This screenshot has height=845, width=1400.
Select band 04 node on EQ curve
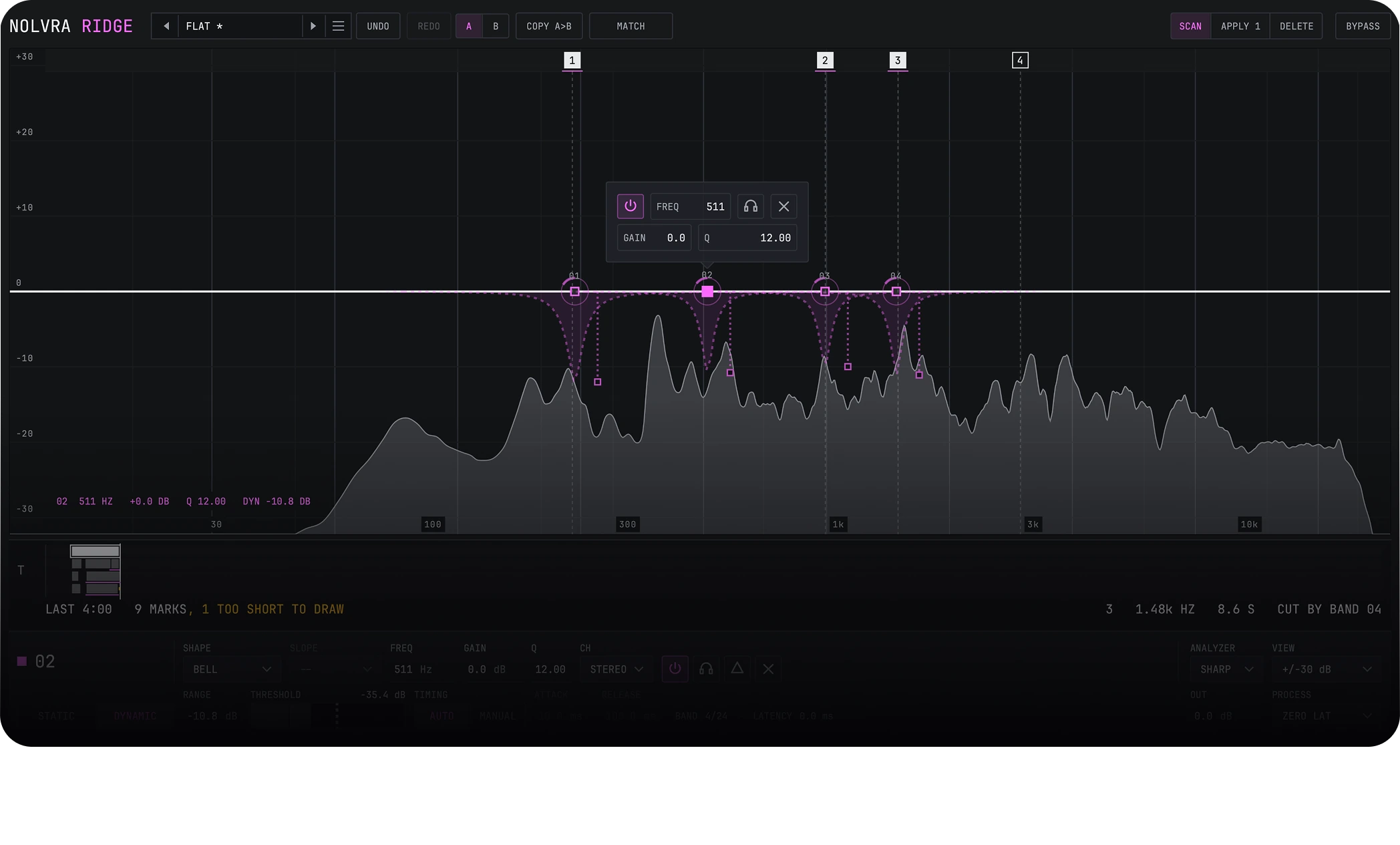pyautogui.click(x=896, y=291)
